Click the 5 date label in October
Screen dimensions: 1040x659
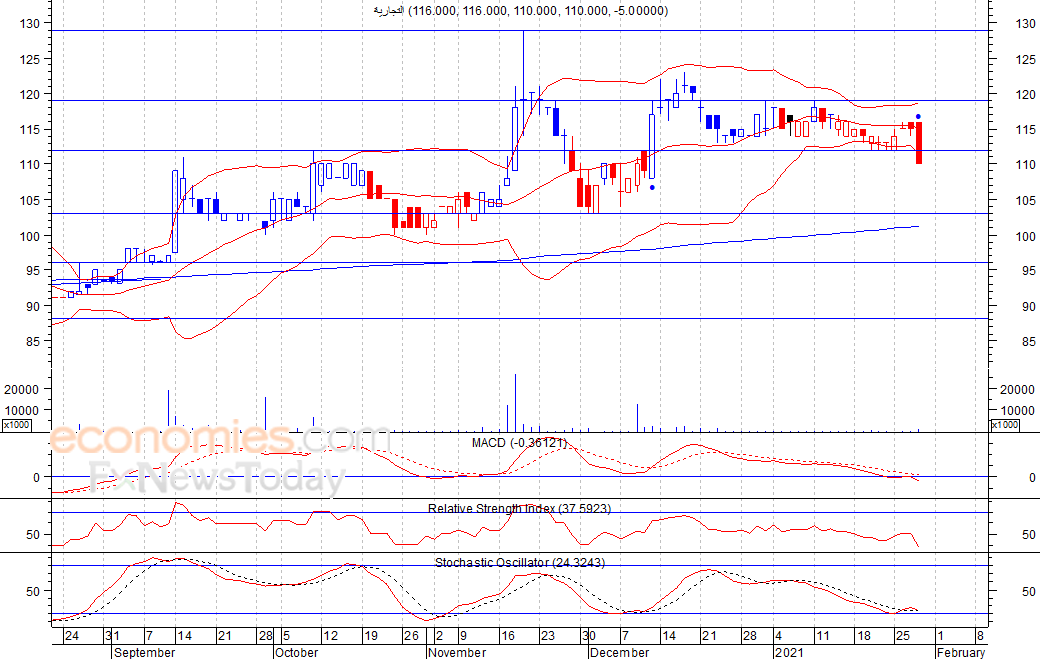click(286, 636)
